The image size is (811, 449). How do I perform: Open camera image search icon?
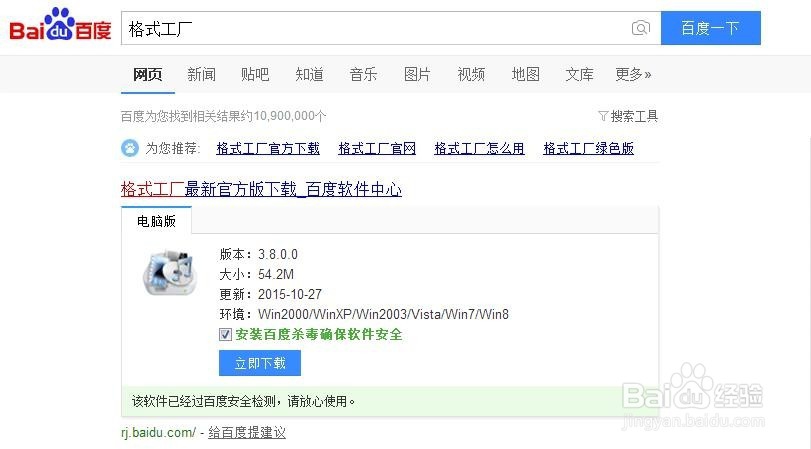[x=640, y=28]
